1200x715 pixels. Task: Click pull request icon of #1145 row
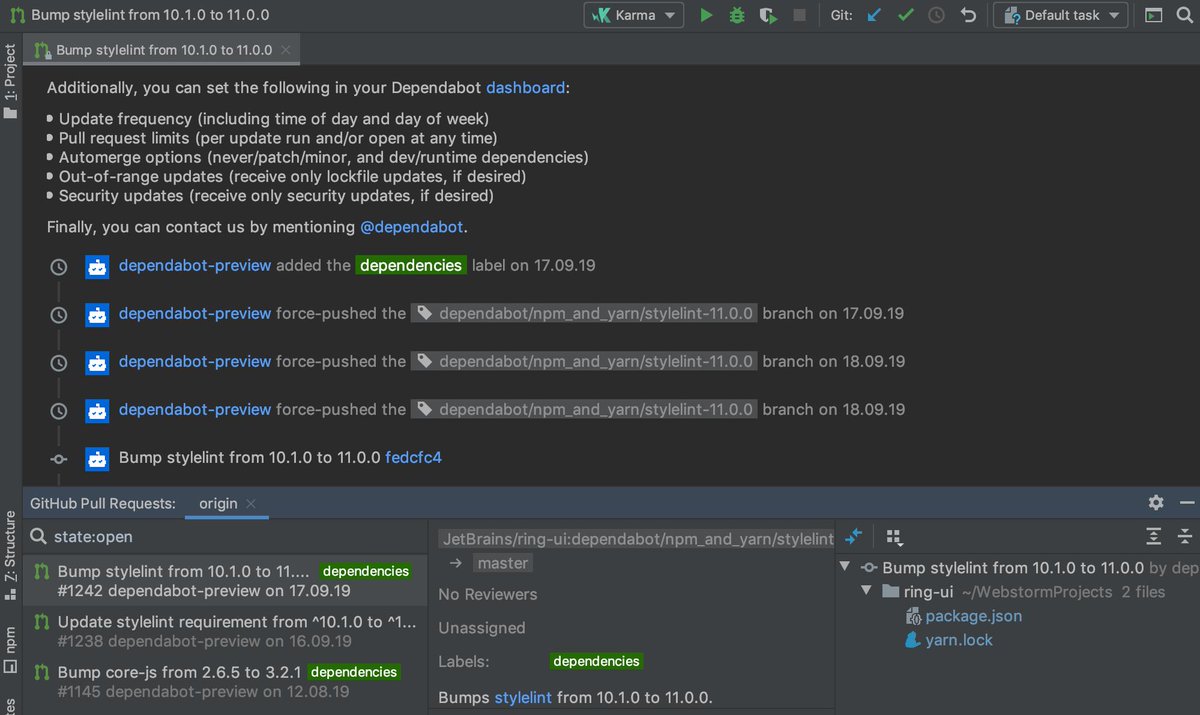click(41, 672)
